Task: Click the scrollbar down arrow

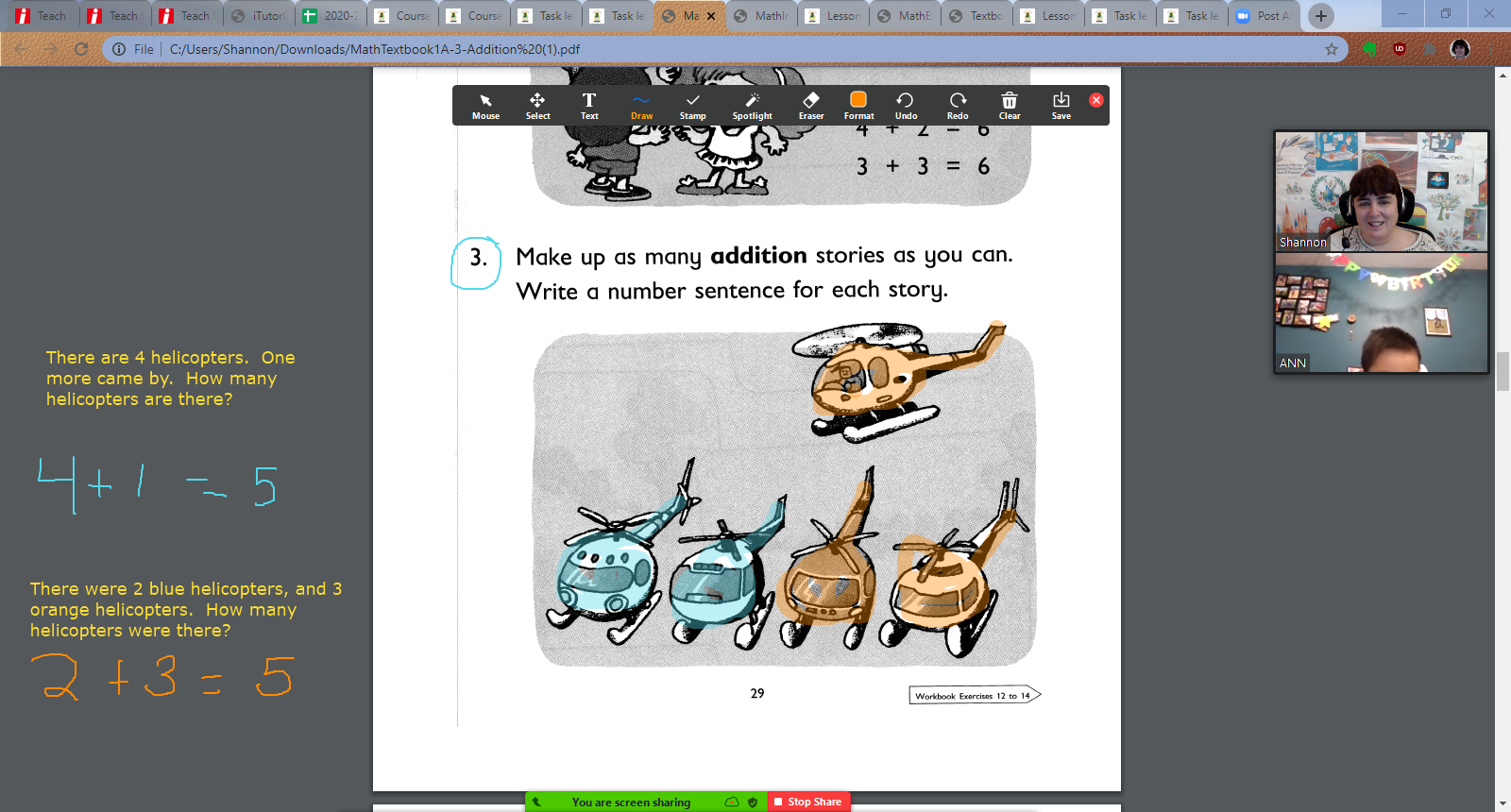Action: (1503, 804)
